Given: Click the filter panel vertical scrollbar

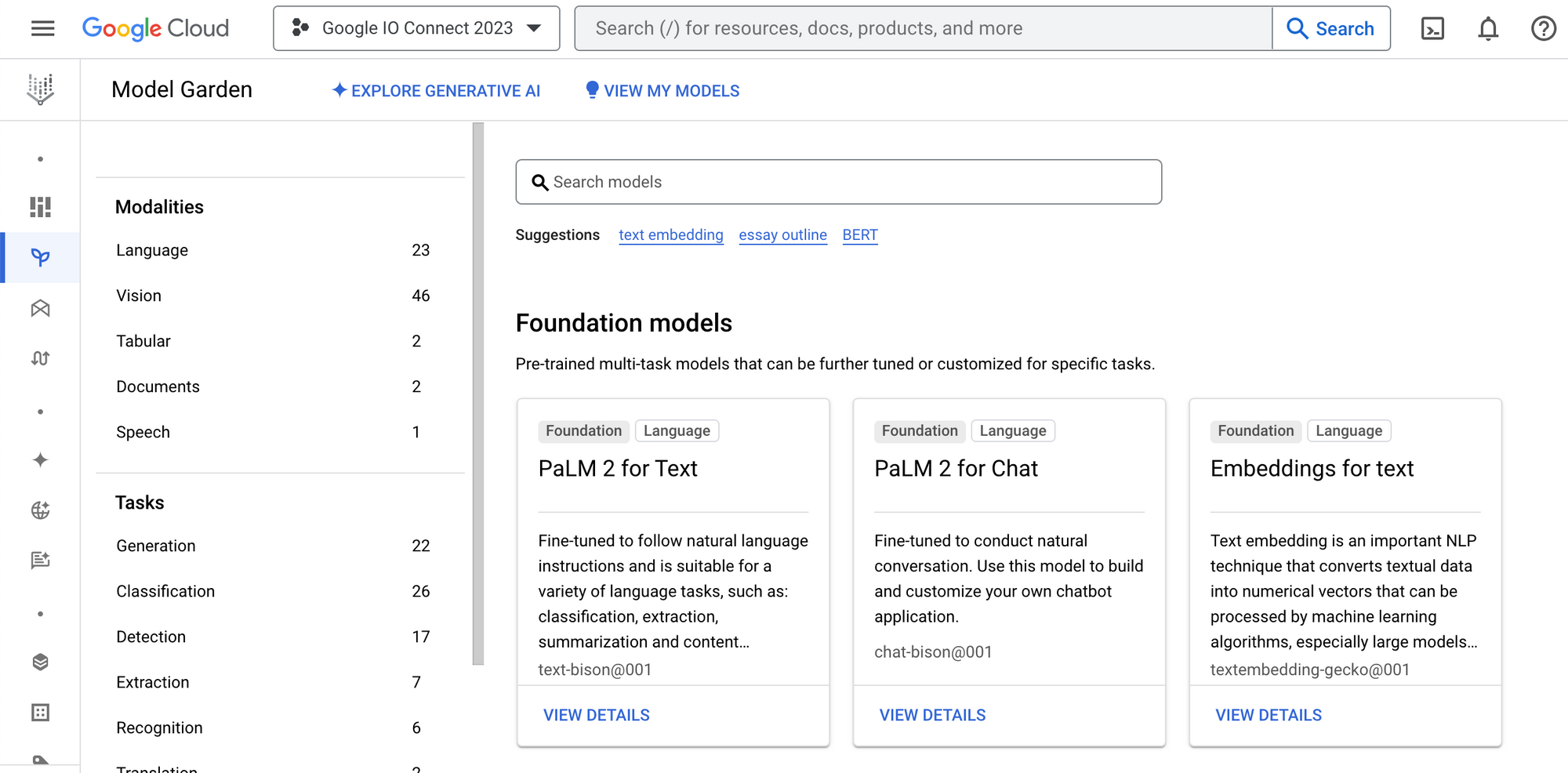Looking at the screenshot, I should 478,392.
